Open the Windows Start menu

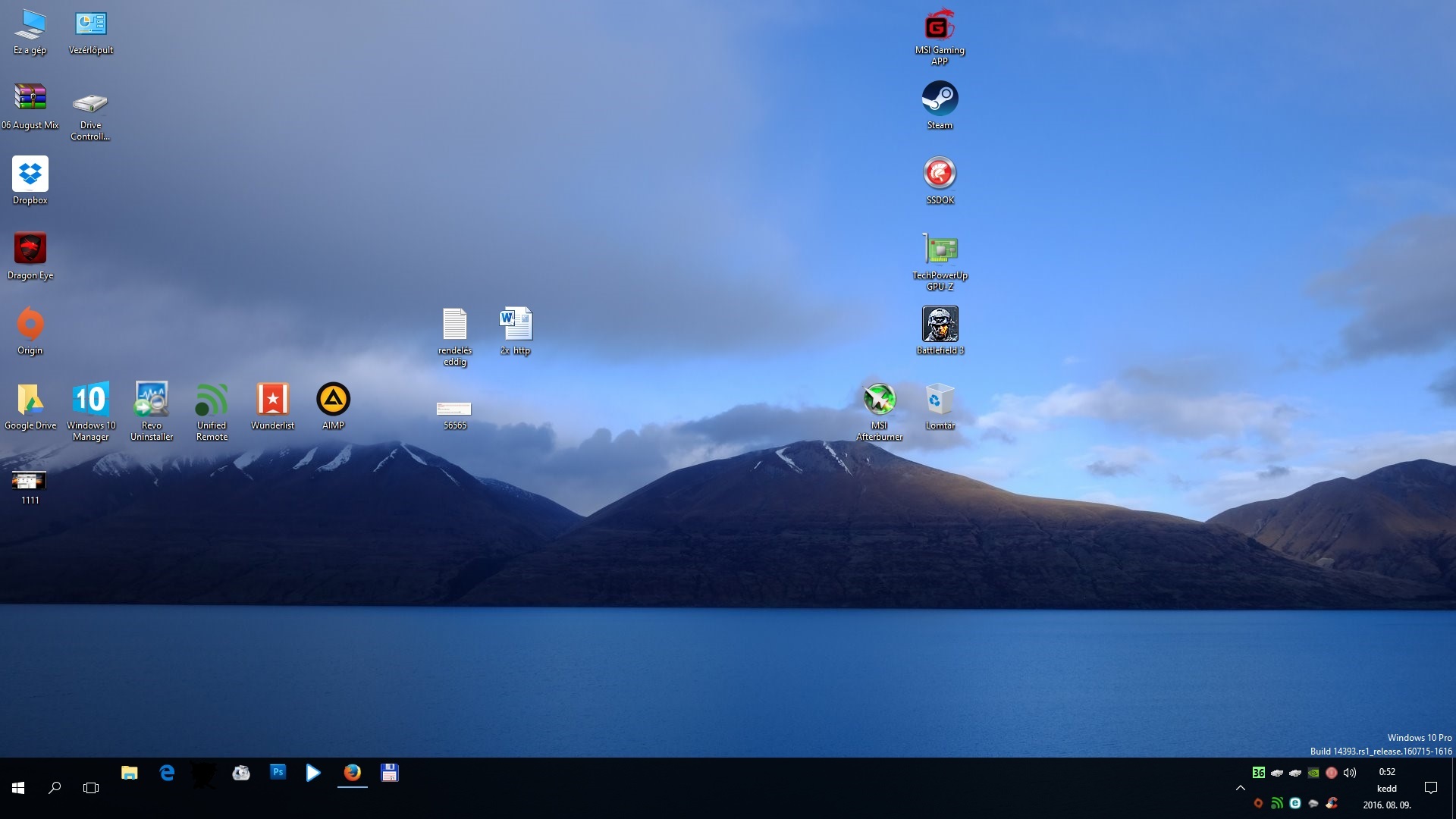[x=18, y=788]
